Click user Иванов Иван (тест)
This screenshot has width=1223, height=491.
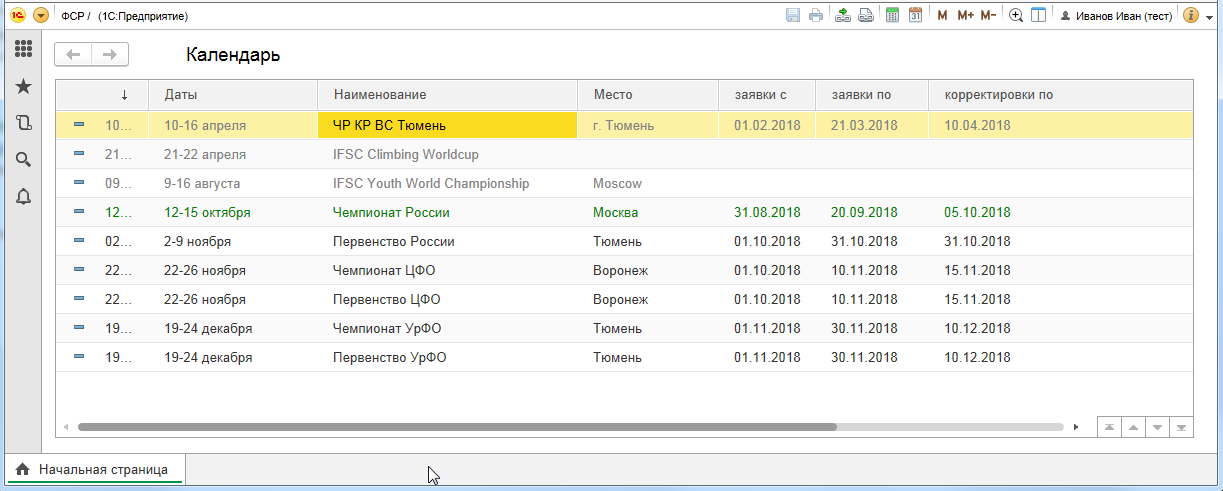(1116, 16)
